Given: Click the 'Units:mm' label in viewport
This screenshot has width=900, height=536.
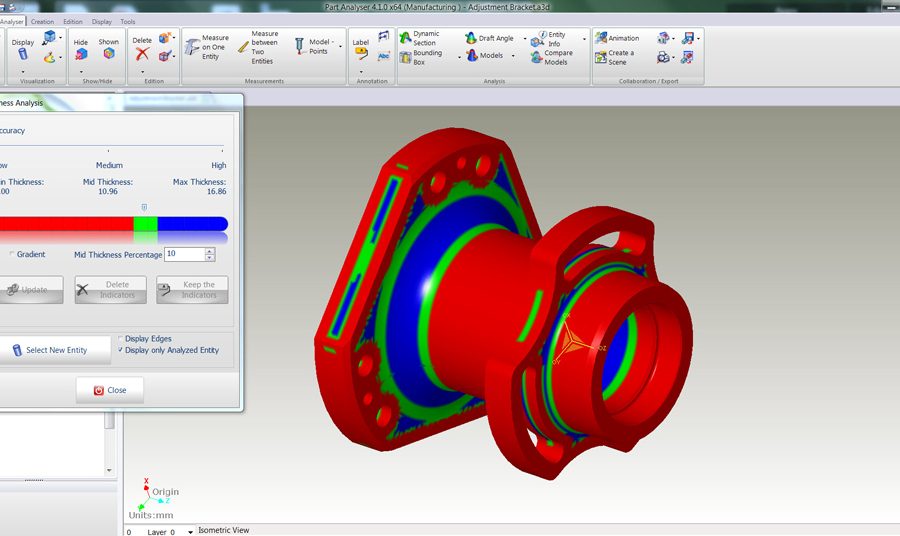Looking at the screenshot, I should click(151, 515).
